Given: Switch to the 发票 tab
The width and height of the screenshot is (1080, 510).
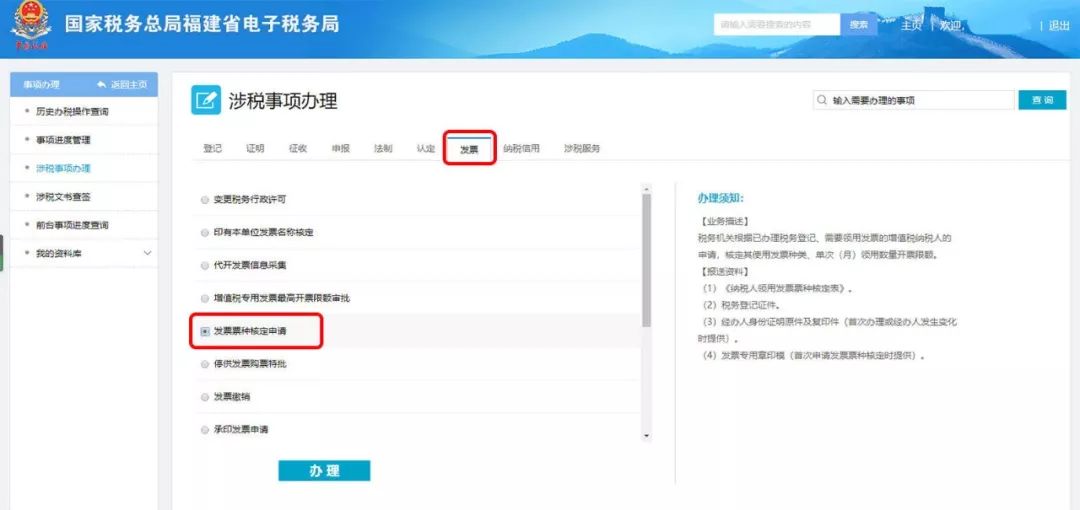Looking at the screenshot, I should point(469,149).
